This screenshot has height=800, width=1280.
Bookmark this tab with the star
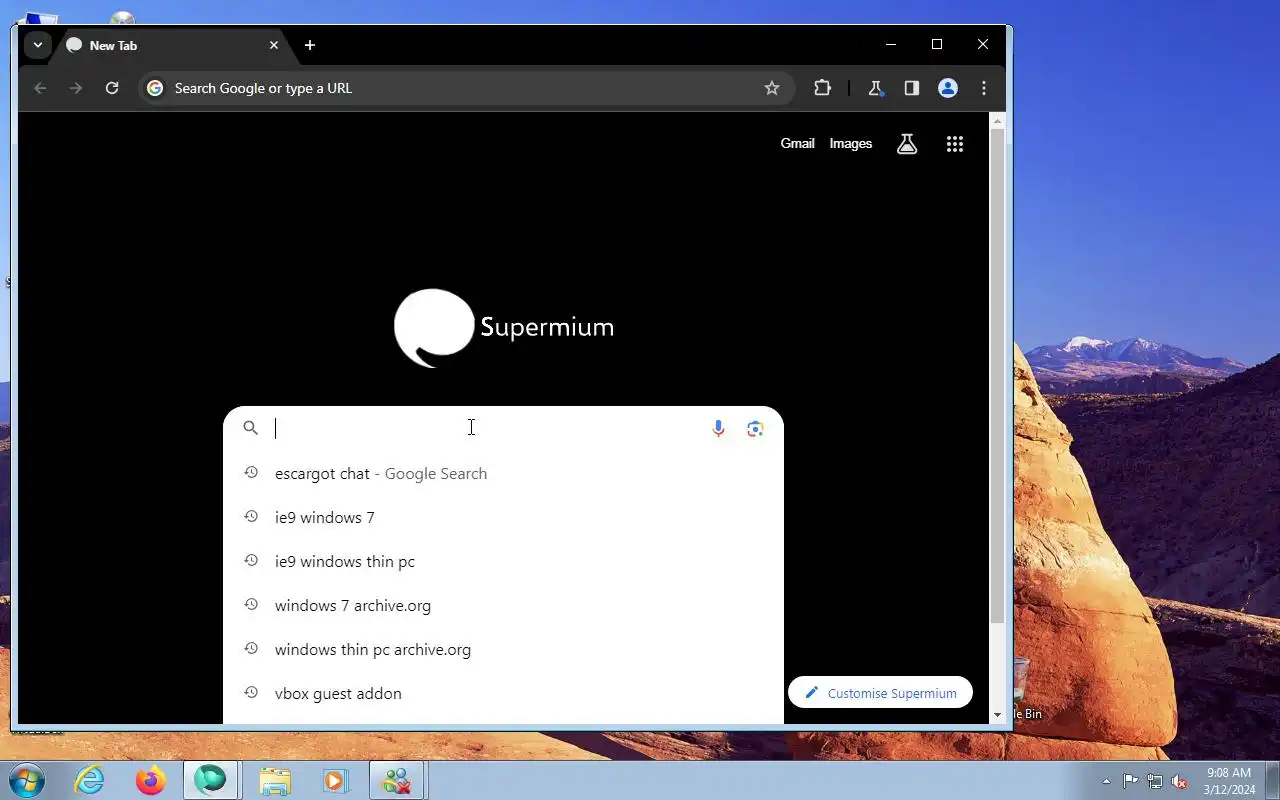772,88
